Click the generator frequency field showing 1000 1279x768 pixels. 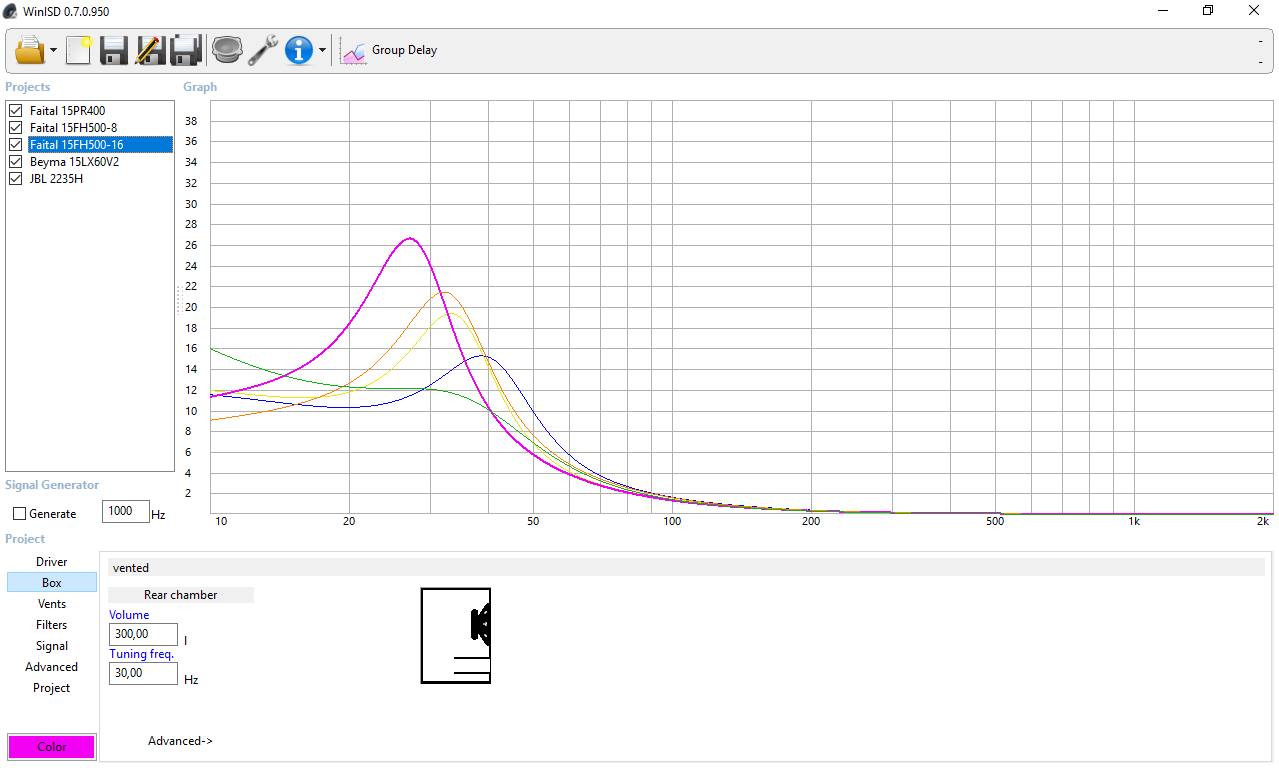tap(126, 512)
